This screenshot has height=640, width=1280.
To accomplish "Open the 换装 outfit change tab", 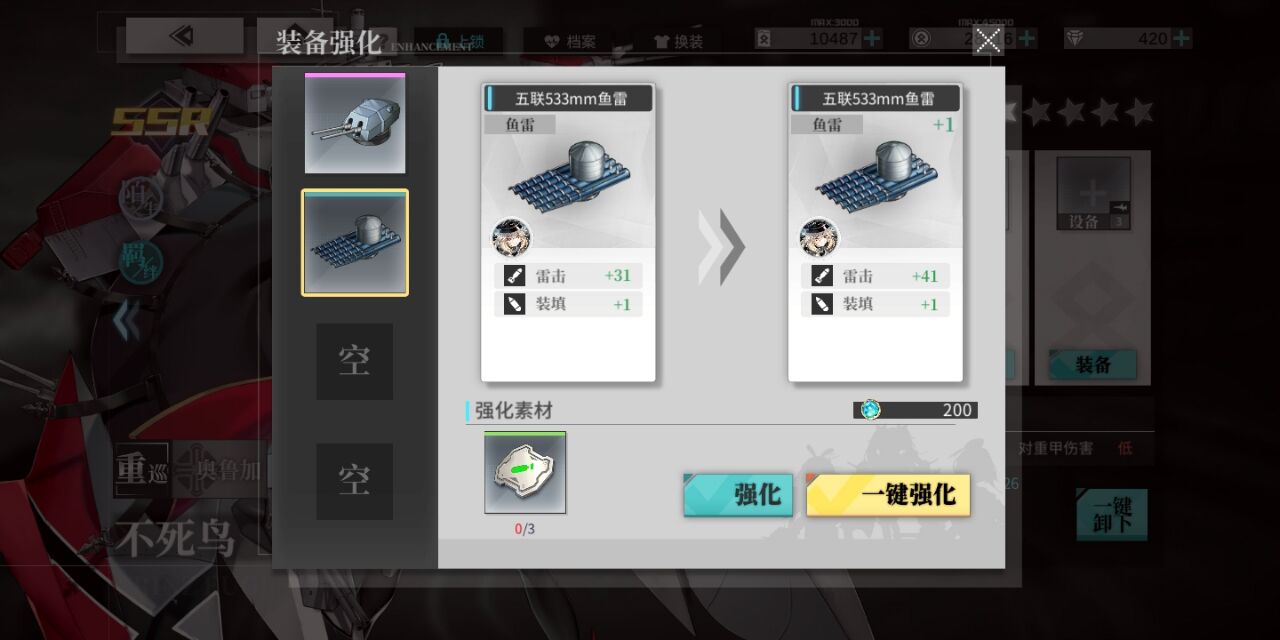I will click(678, 41).
